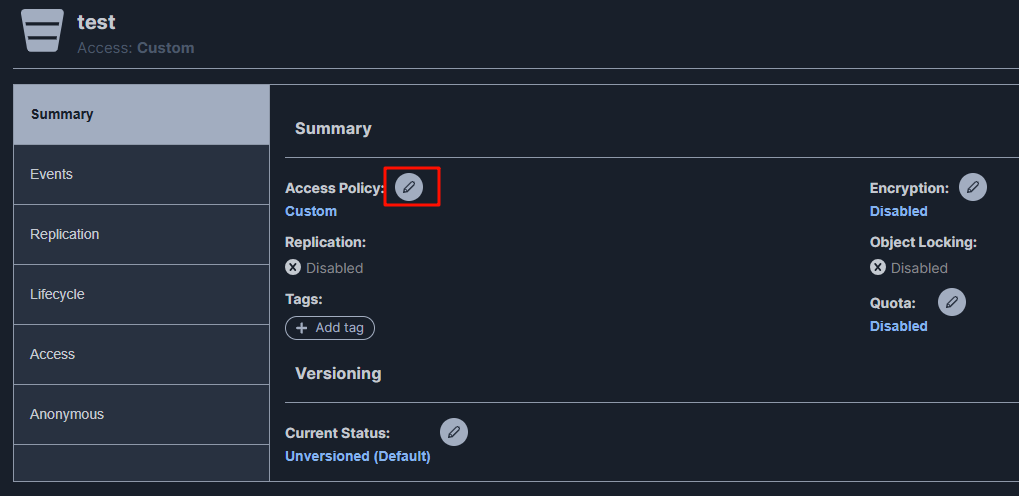
Task: Open the Access tab
Action: [x=141, y=354]
